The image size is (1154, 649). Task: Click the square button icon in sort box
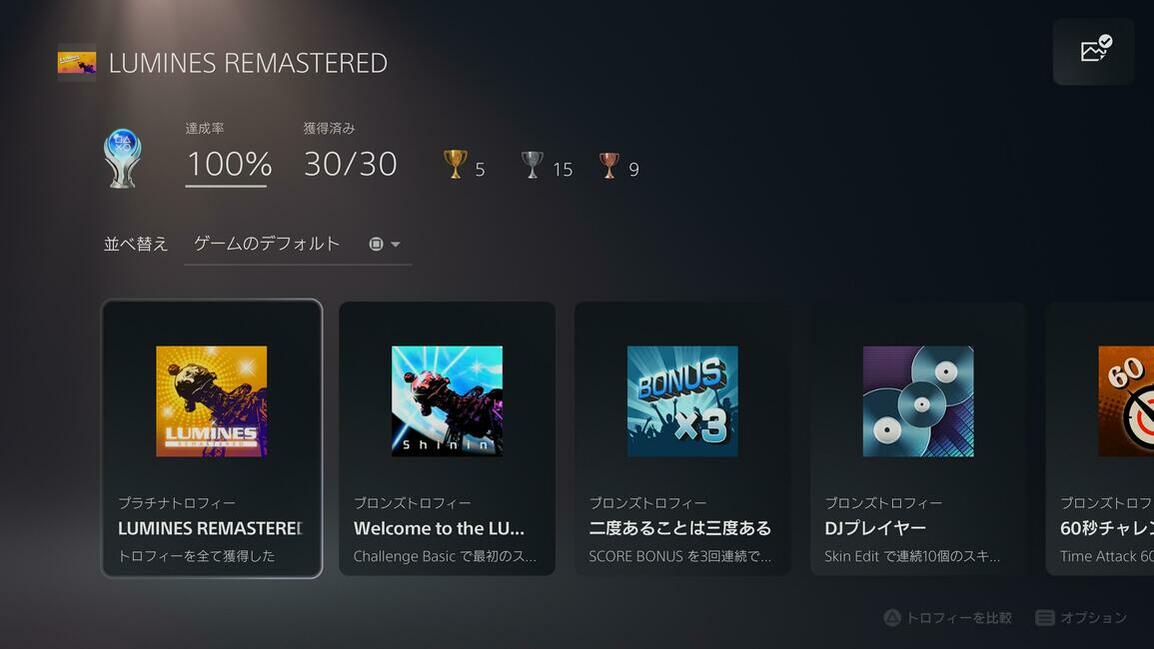pyautogui.click(x=376, y=244)
